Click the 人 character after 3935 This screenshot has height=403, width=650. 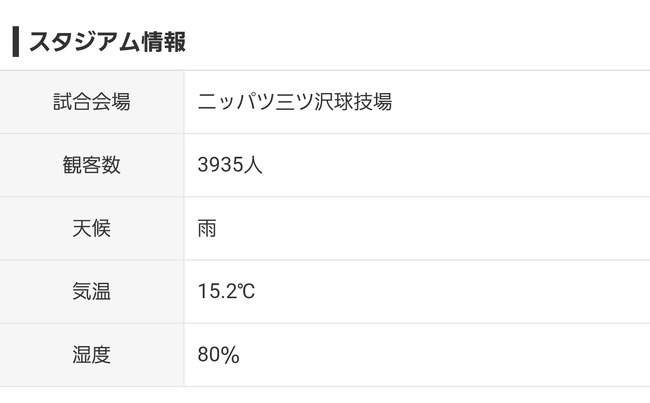click(253, 165)
